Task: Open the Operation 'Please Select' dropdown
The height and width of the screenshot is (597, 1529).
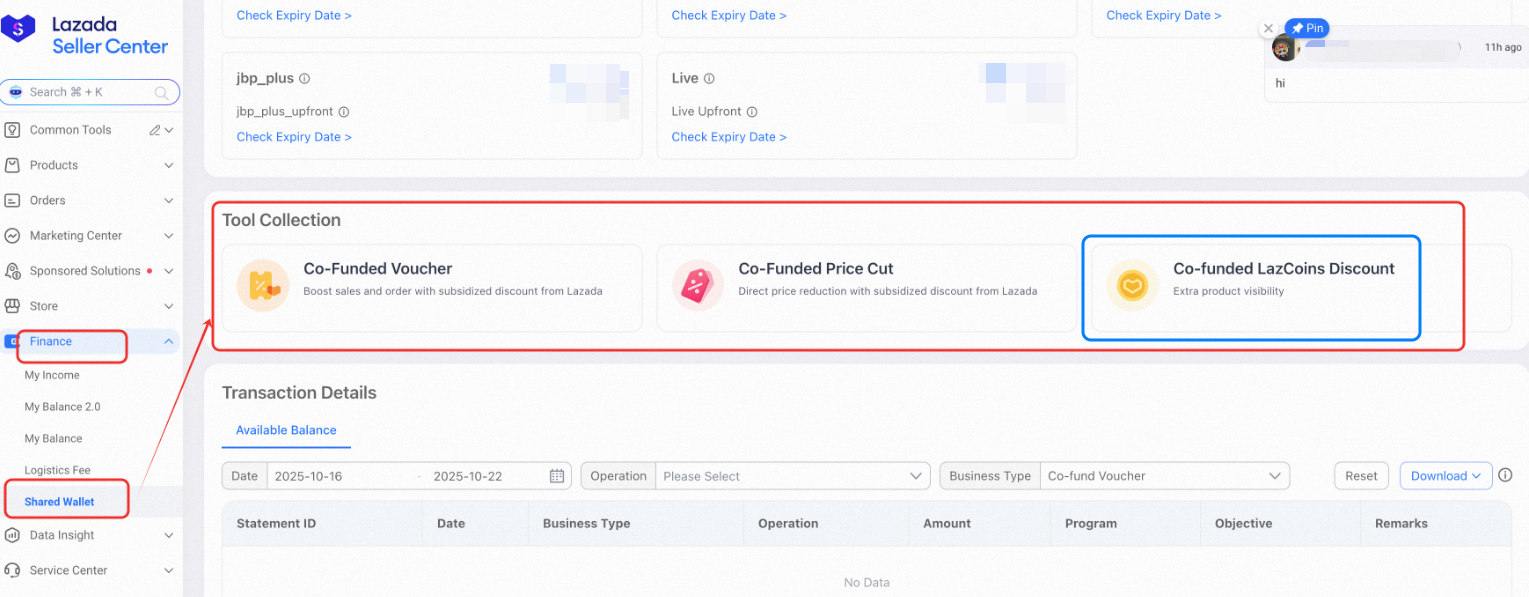Action: click(x=792, y=476)
